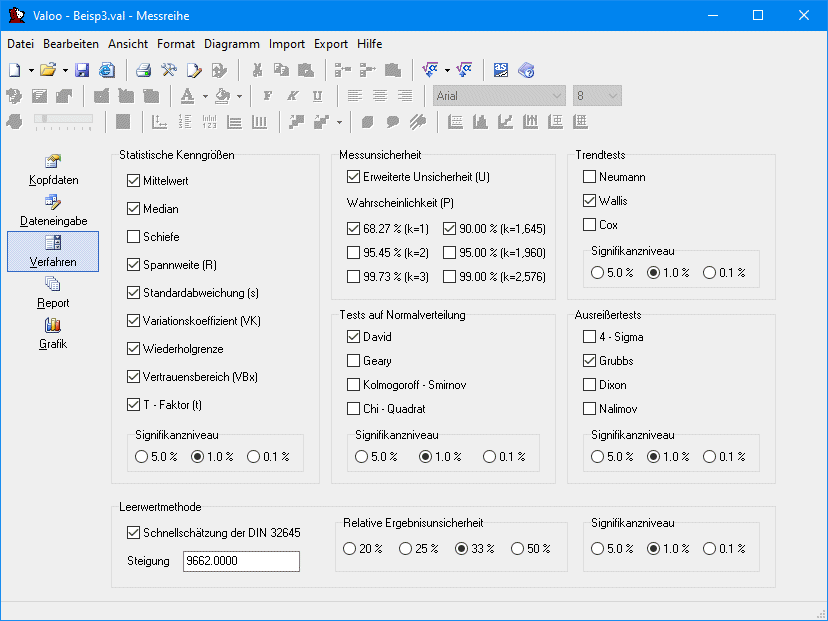Go to Dateneingabe in the sidebar
This screenshot has height=621, width=828.
(53, 210)
